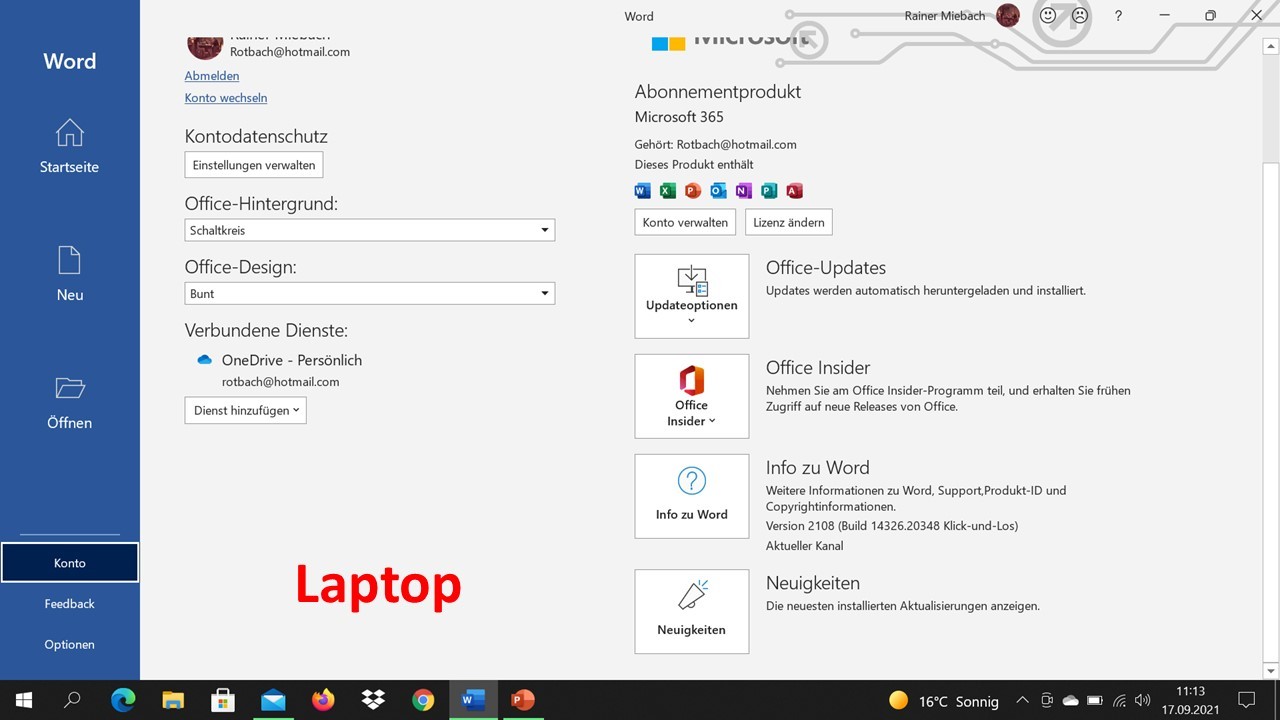This screenshot has width=1280, height=720.
Task: Click the profile picture in title bar
Action: (x=1008, y=16)
